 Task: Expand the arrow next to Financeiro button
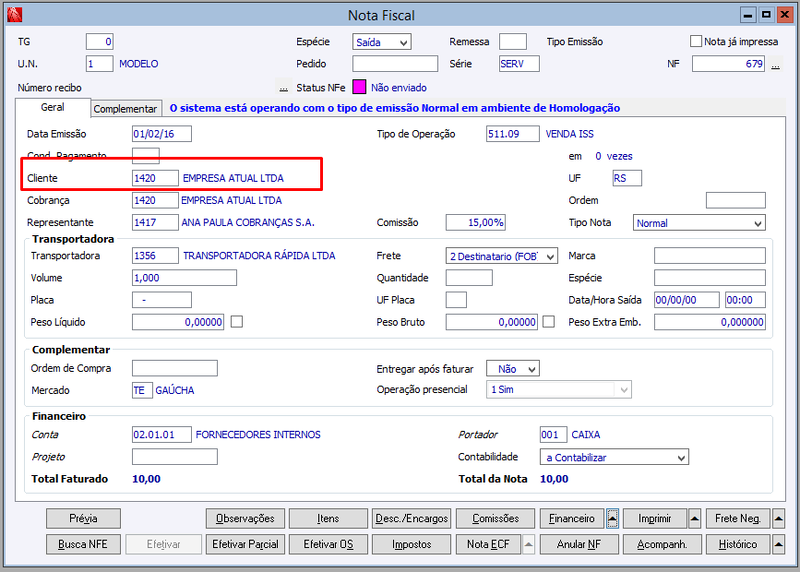612,518
